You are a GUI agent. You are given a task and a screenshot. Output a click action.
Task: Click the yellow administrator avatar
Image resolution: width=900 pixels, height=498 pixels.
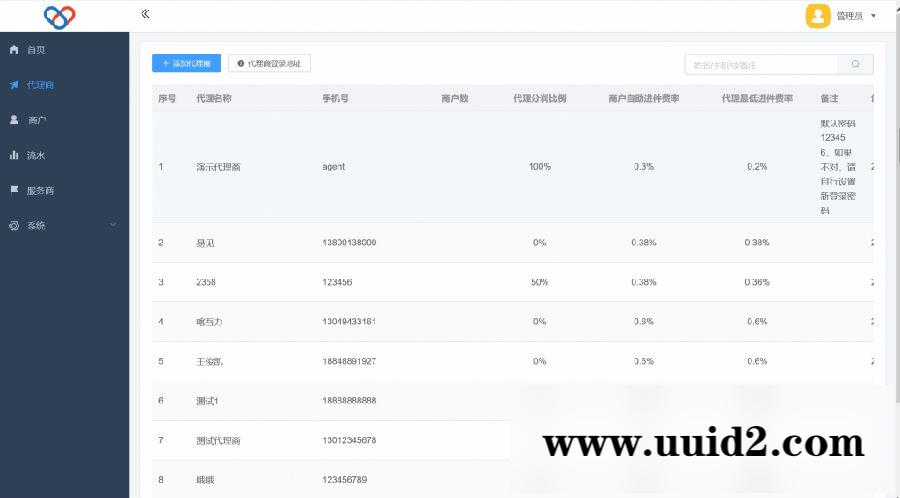pos(818,16)
